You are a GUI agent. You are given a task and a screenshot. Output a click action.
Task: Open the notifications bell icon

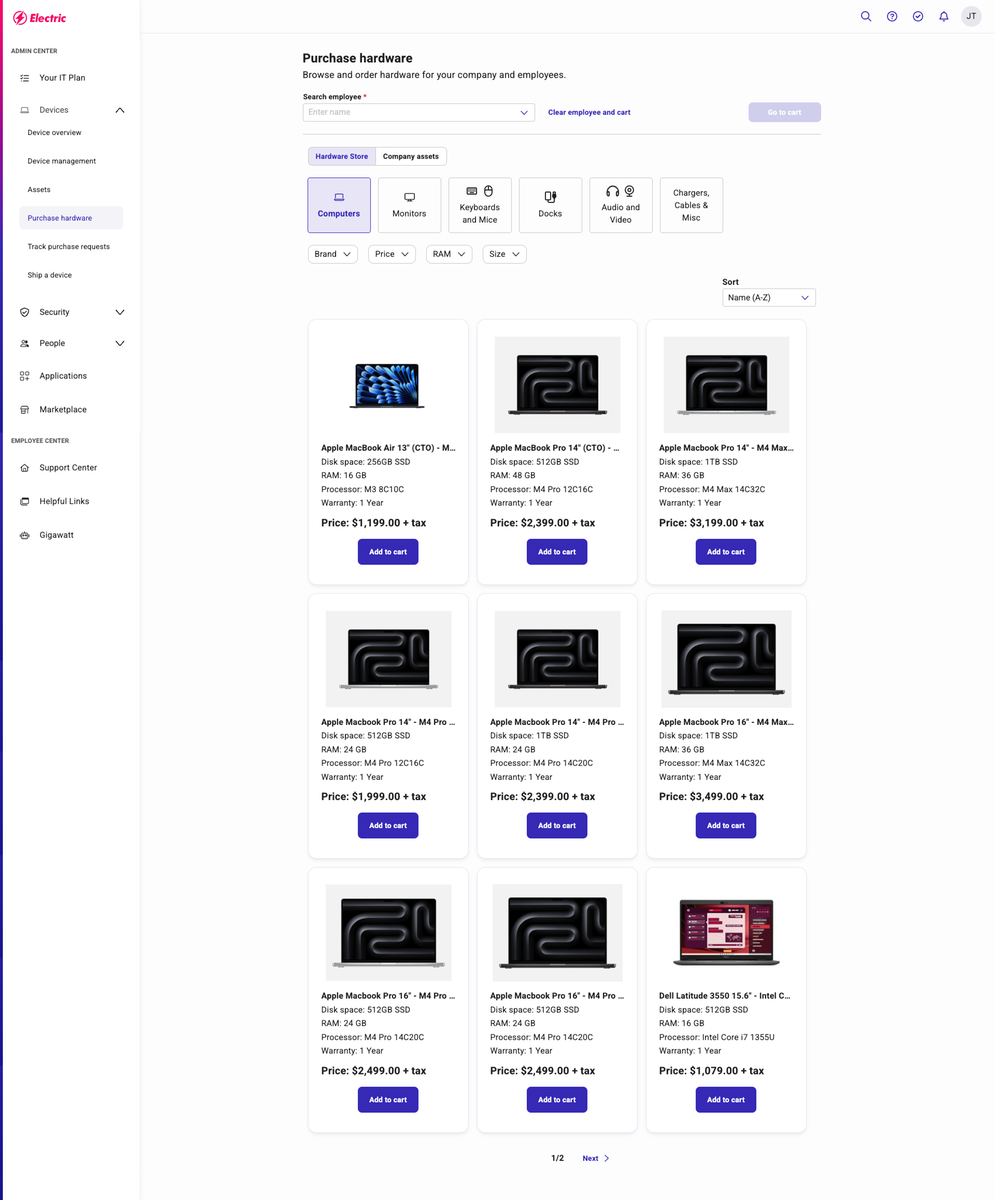point(943,16)
